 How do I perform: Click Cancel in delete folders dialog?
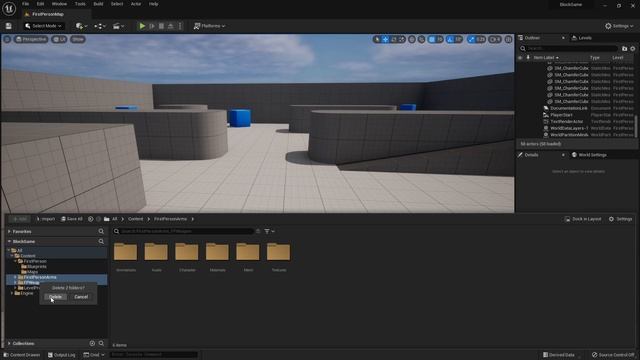(x=81, y=297)
